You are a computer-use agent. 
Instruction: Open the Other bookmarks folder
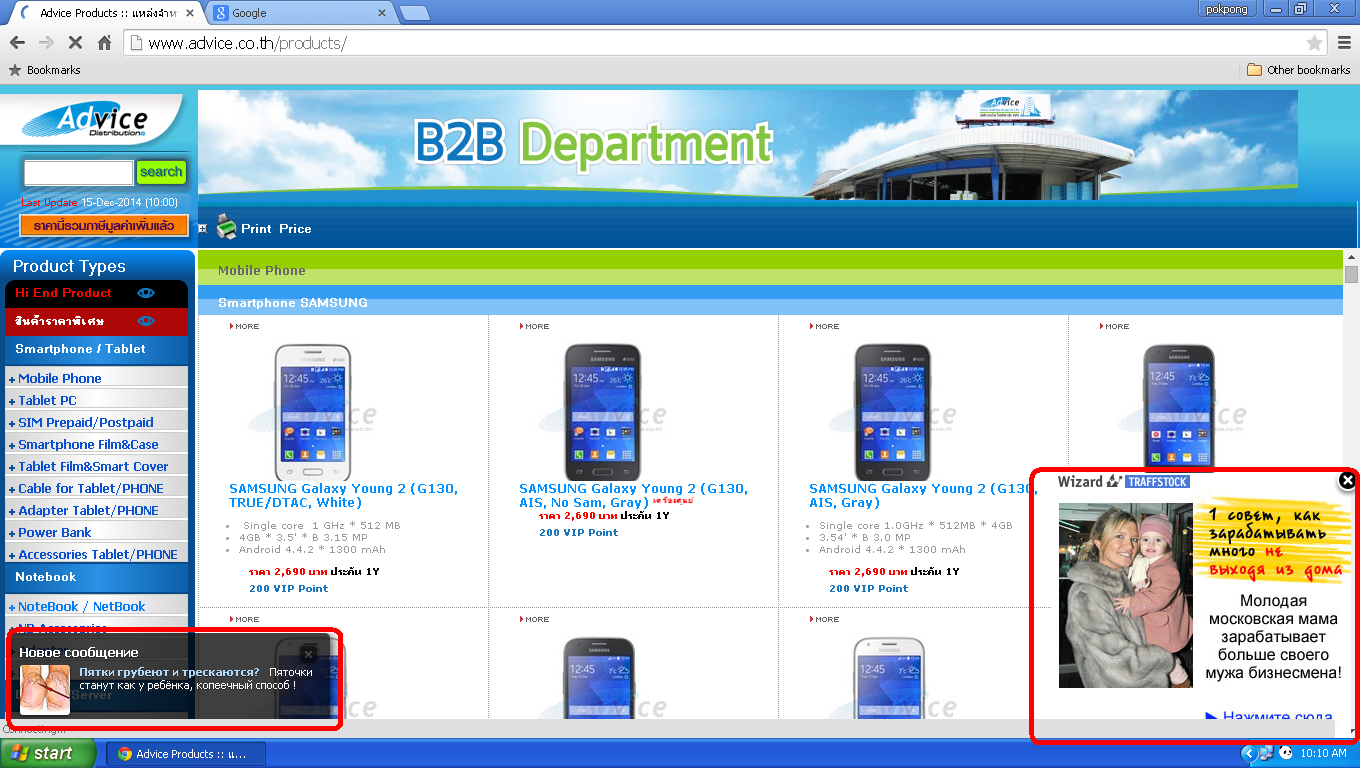(x=1298, y=70)
